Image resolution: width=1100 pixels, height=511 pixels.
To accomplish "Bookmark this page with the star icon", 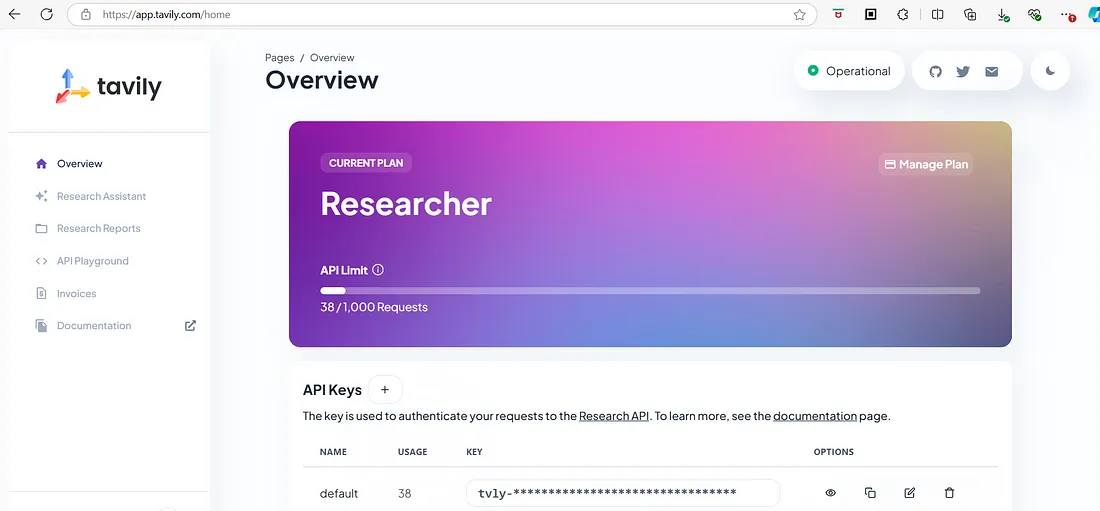I will (799, 15).
